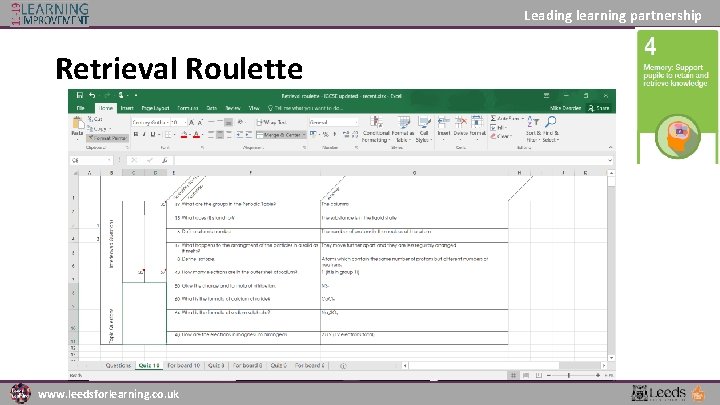
Task: Switch to the Data ribbon tab
Action: point(212,108)
